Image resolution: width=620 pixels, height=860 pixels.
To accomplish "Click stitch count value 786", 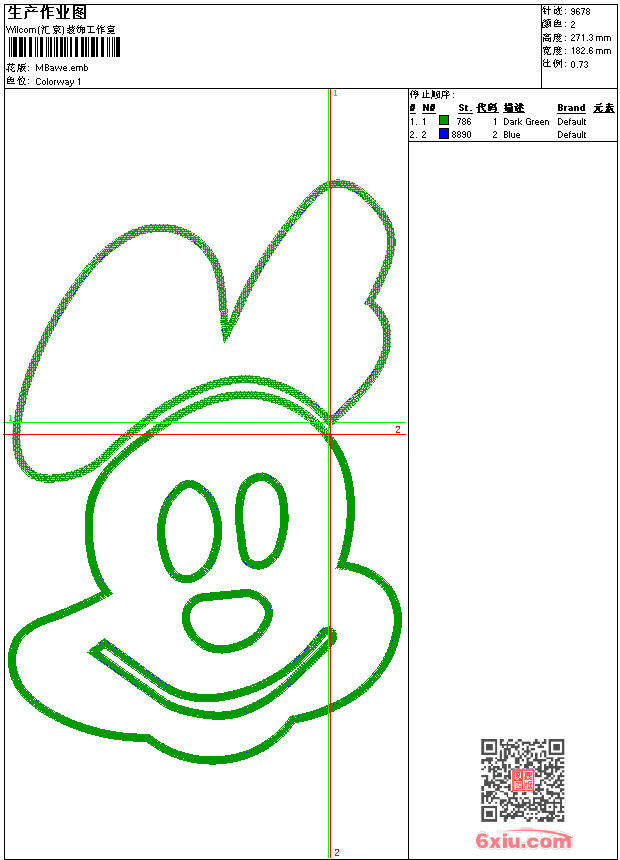I will tap(464, 122).
